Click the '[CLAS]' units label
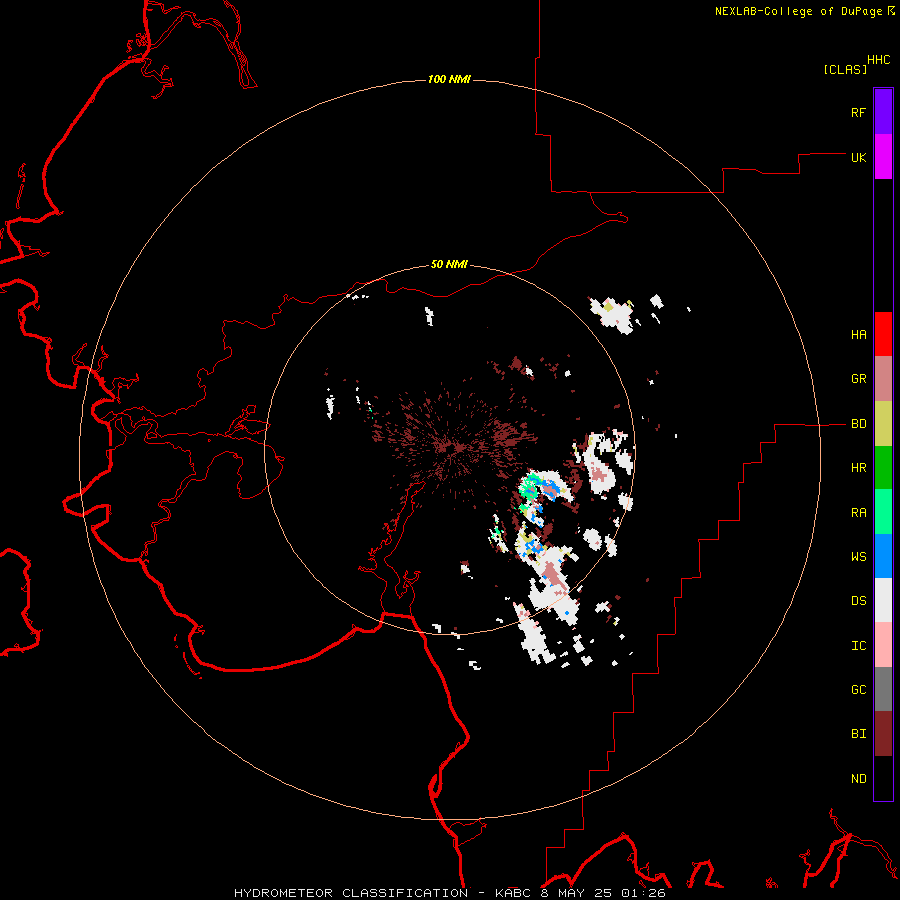Viewport: 900px width, 900px height. point(845,70)
